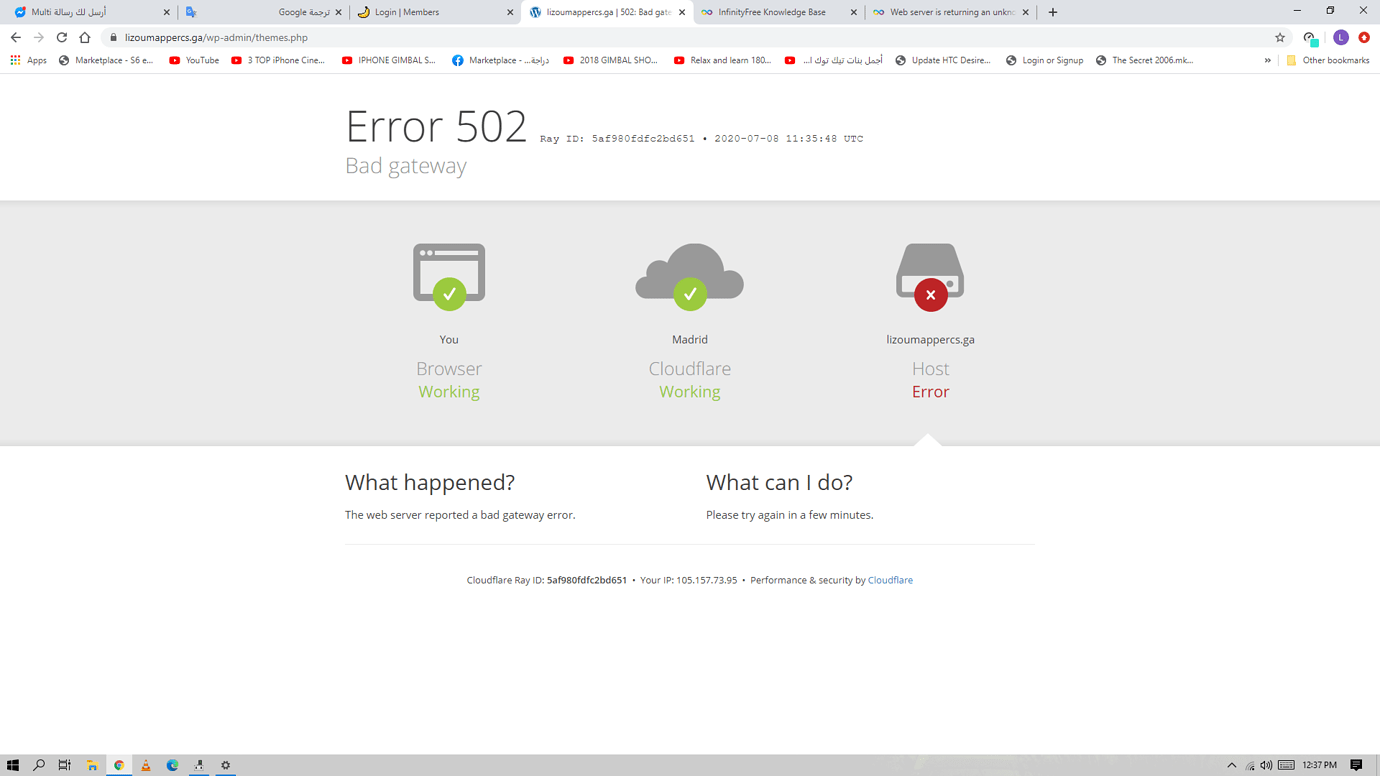
Task: Bookmark this page with the star icon
Action: point(1280,38)
